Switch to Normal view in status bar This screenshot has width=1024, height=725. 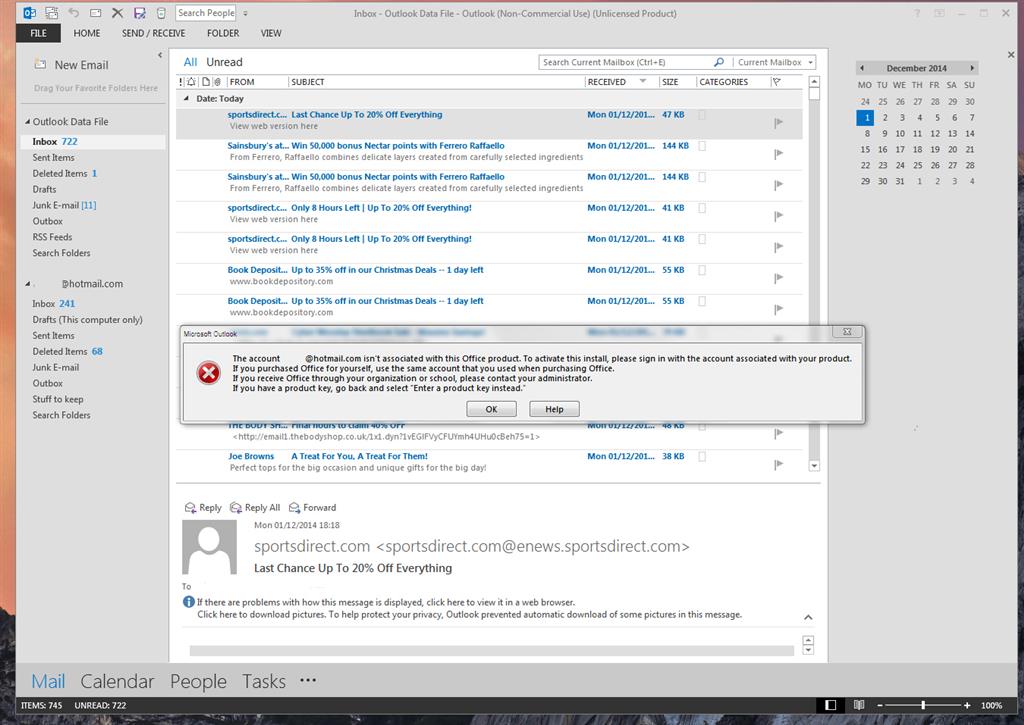[830, 705]
